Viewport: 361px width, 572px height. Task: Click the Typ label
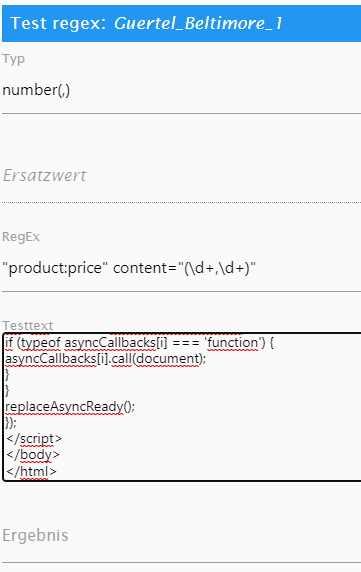[x=13, y=59]
